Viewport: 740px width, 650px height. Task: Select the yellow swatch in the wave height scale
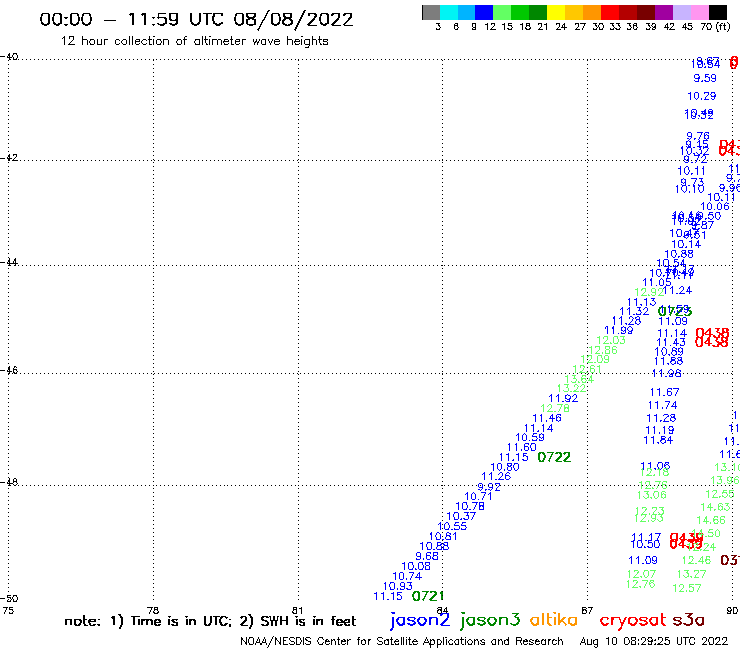click(556, 12)
